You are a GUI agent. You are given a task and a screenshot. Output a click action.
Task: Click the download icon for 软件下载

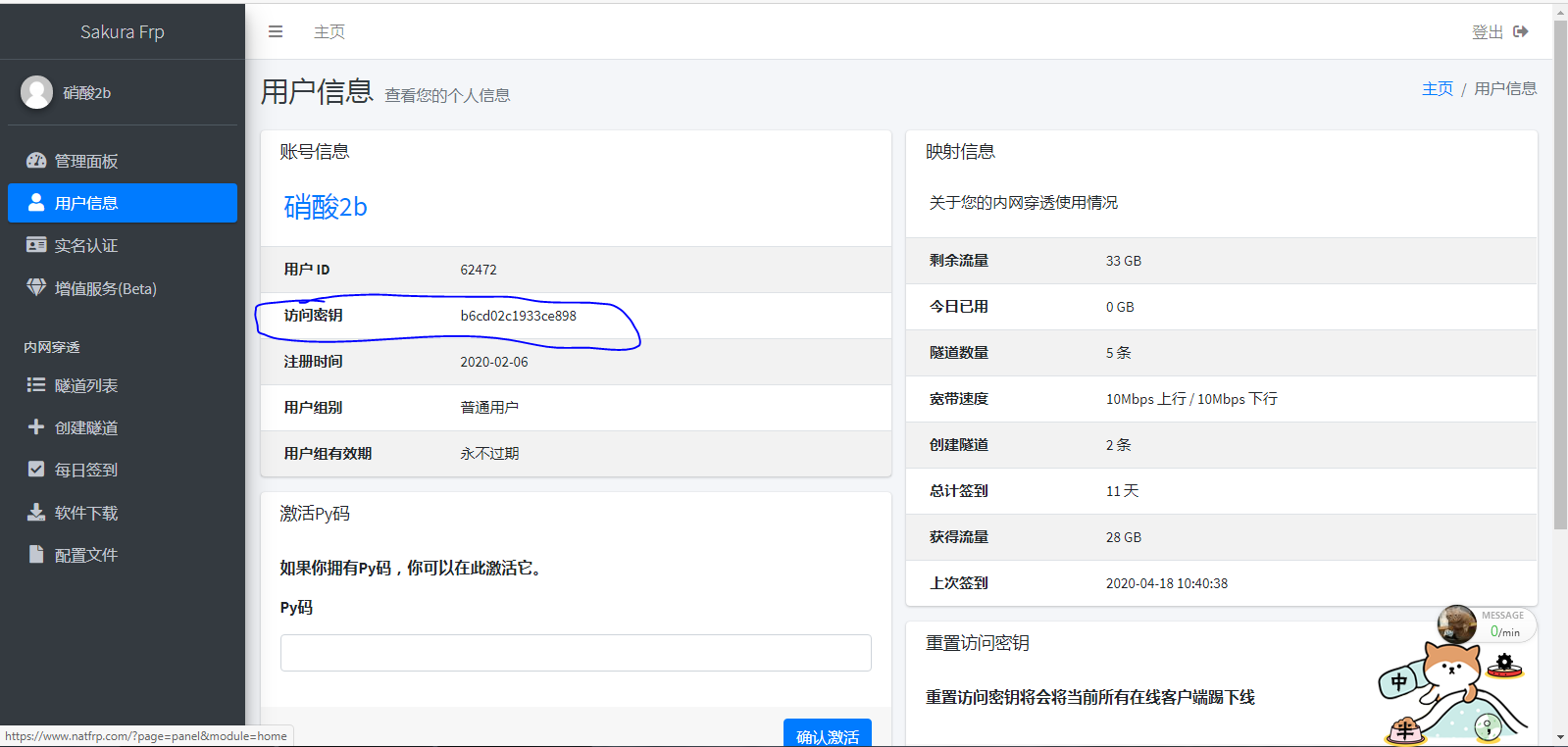click(36, 512)
